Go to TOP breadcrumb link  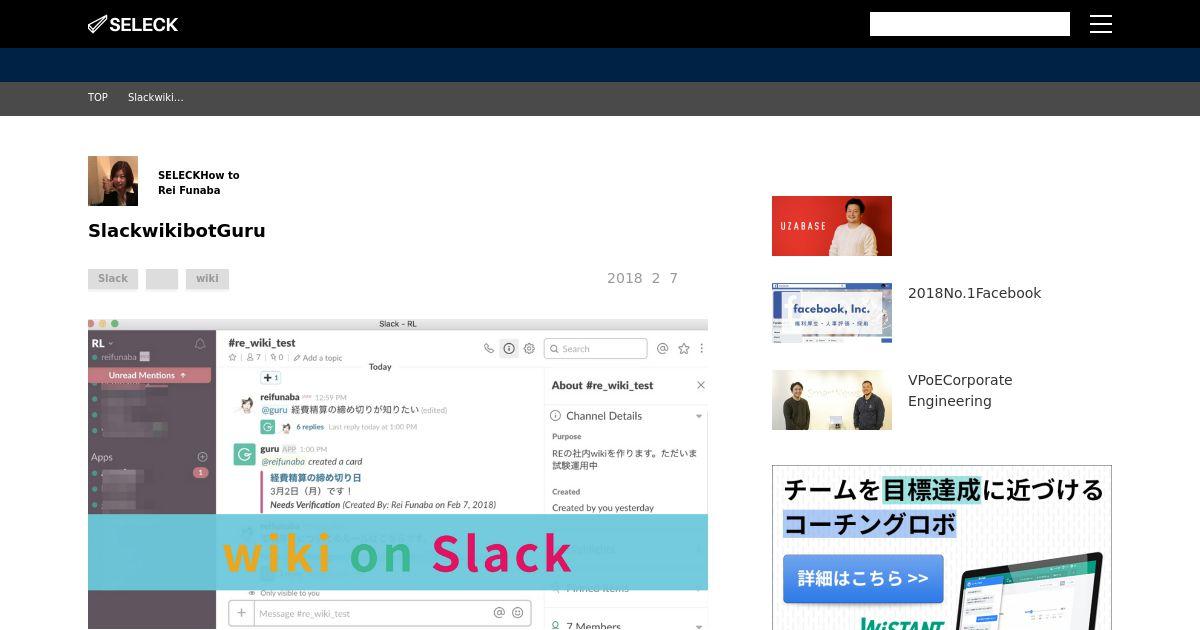(98, 97)
